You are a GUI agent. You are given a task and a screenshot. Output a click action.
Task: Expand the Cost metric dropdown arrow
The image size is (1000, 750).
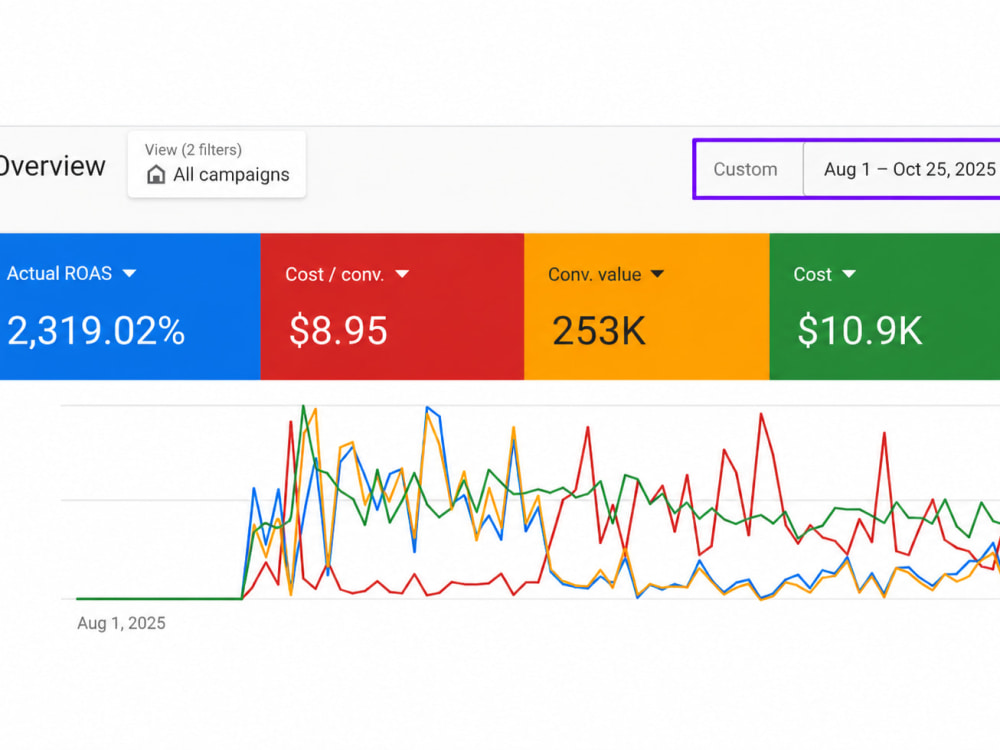tap(848, 274)
